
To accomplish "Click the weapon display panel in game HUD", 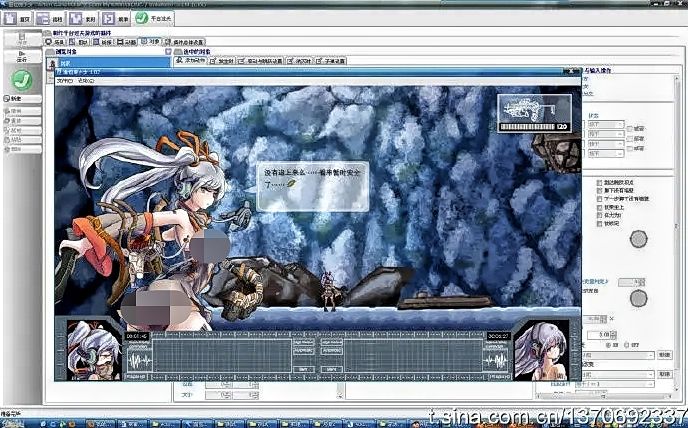I will click(x=534, y=113).
